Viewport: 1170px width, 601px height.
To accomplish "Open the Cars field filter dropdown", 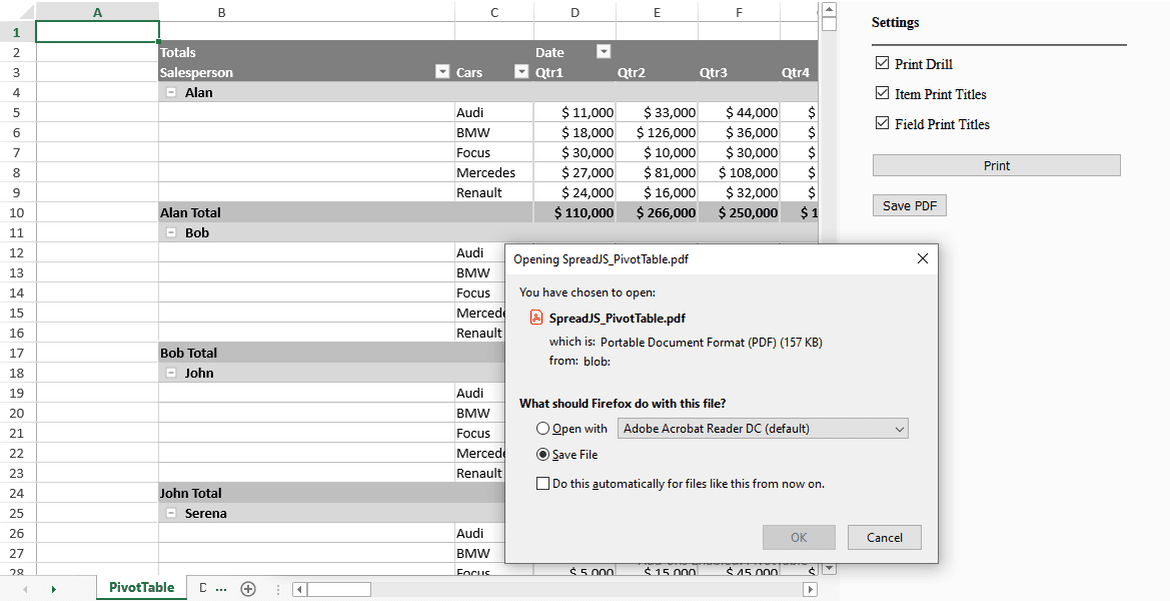I will point(521,71).
